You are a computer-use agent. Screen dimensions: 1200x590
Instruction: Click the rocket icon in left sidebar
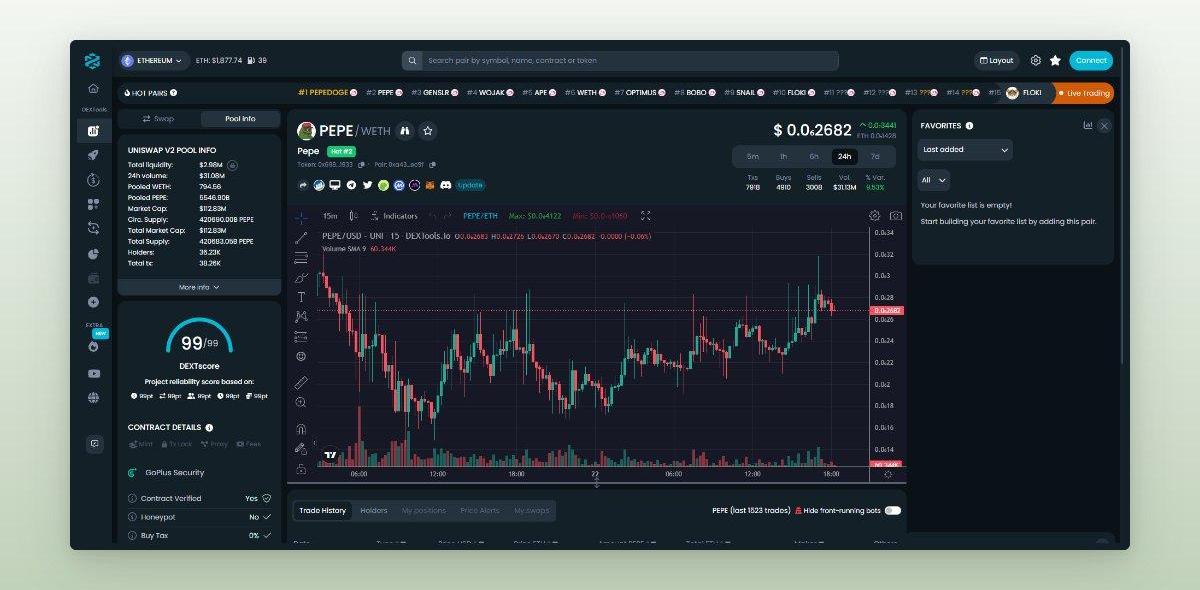pos(93,155)
